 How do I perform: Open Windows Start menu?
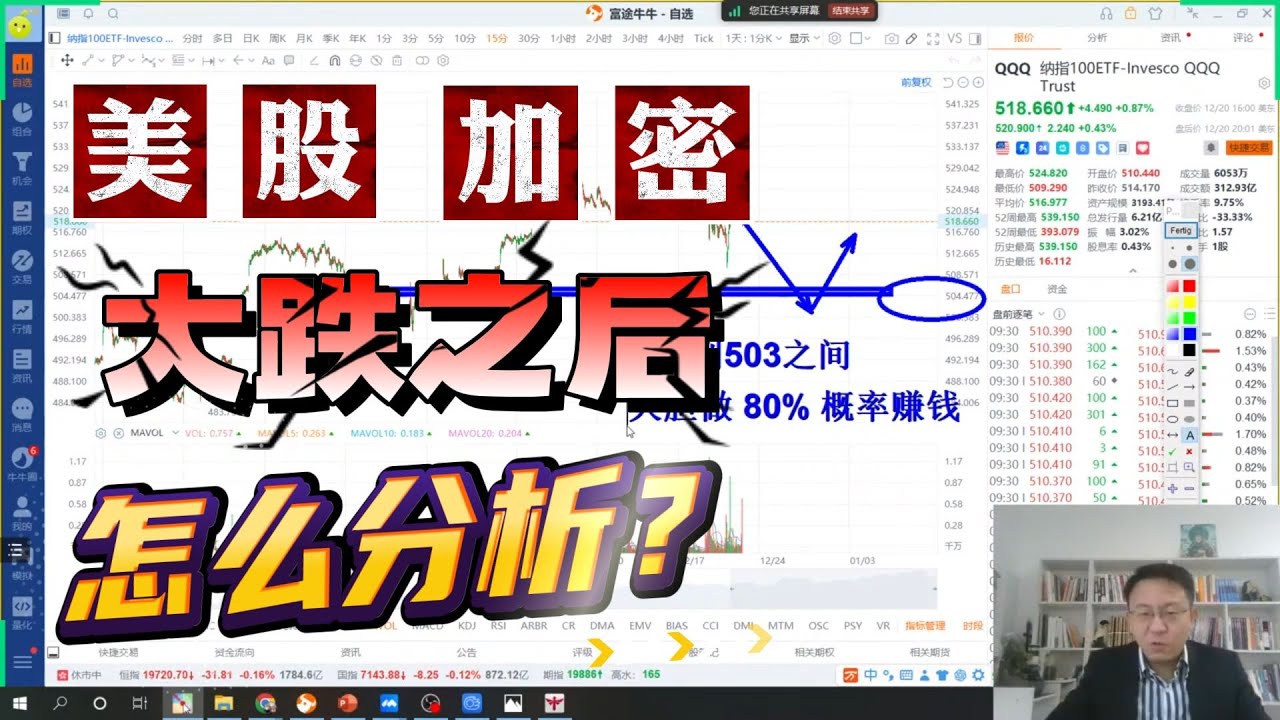pos(19,703)
